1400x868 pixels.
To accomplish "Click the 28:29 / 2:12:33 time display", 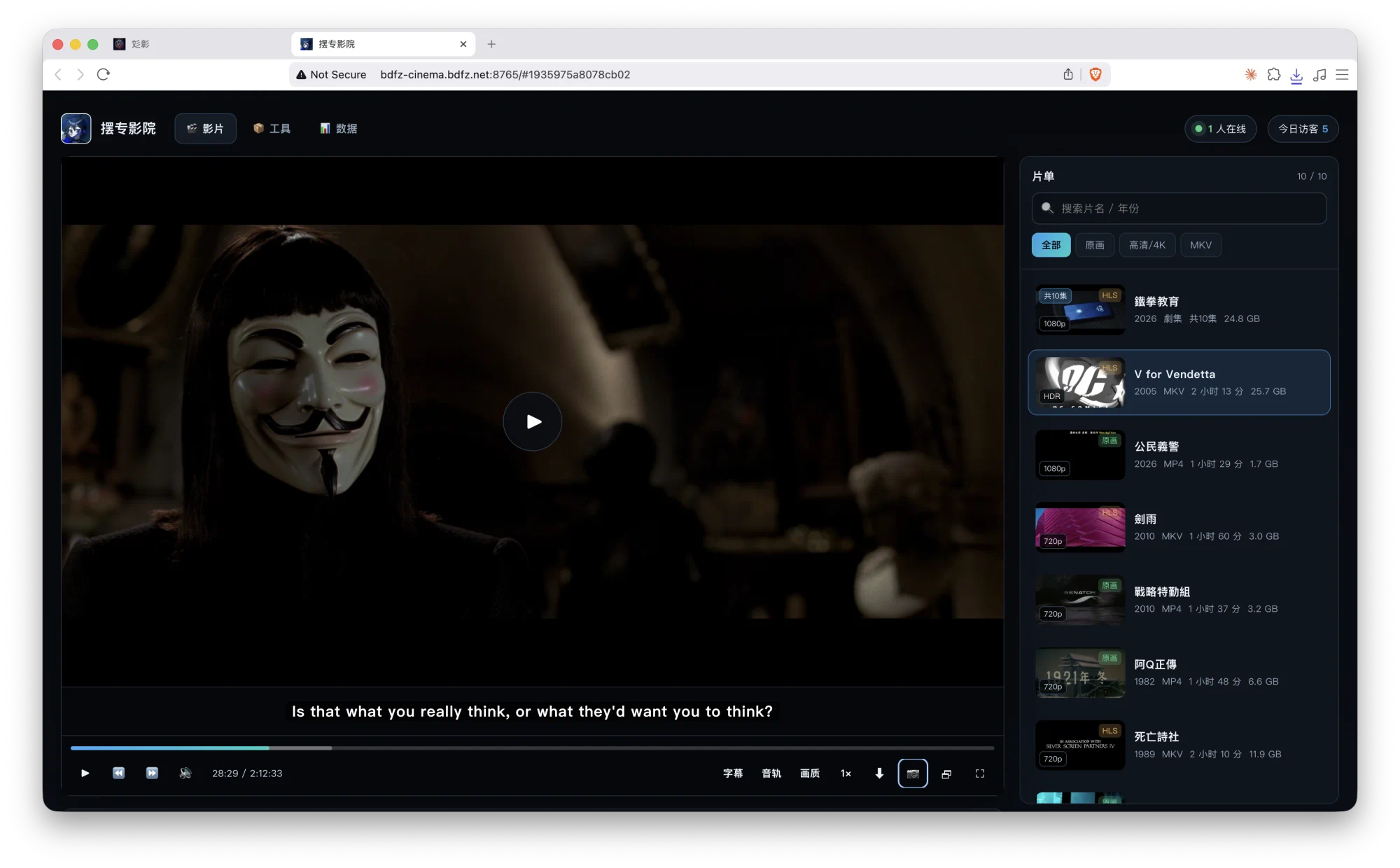I will (247, 773).
